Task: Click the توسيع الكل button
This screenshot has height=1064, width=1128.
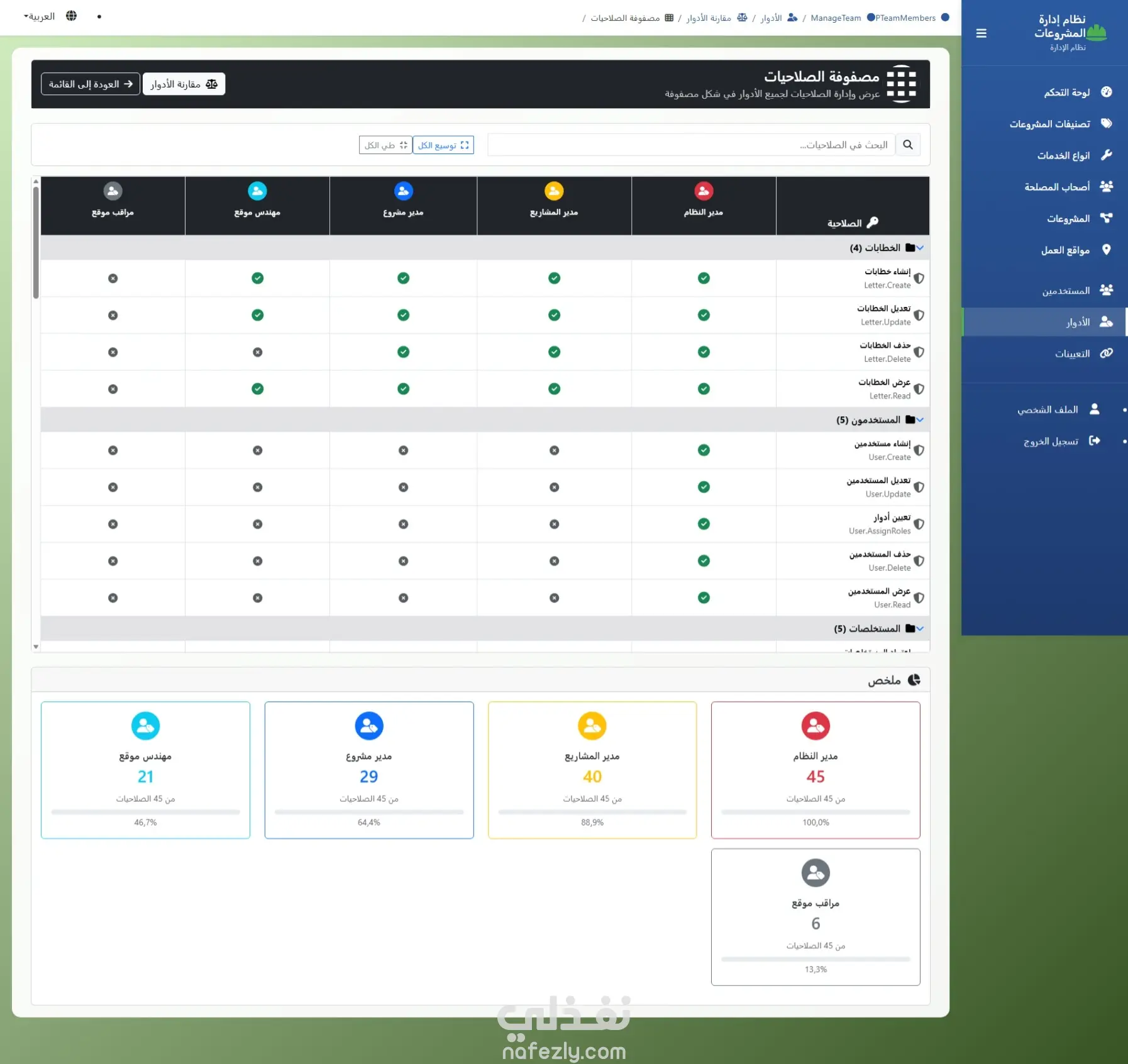Action: pyautogui.click(x=443, y=145)
